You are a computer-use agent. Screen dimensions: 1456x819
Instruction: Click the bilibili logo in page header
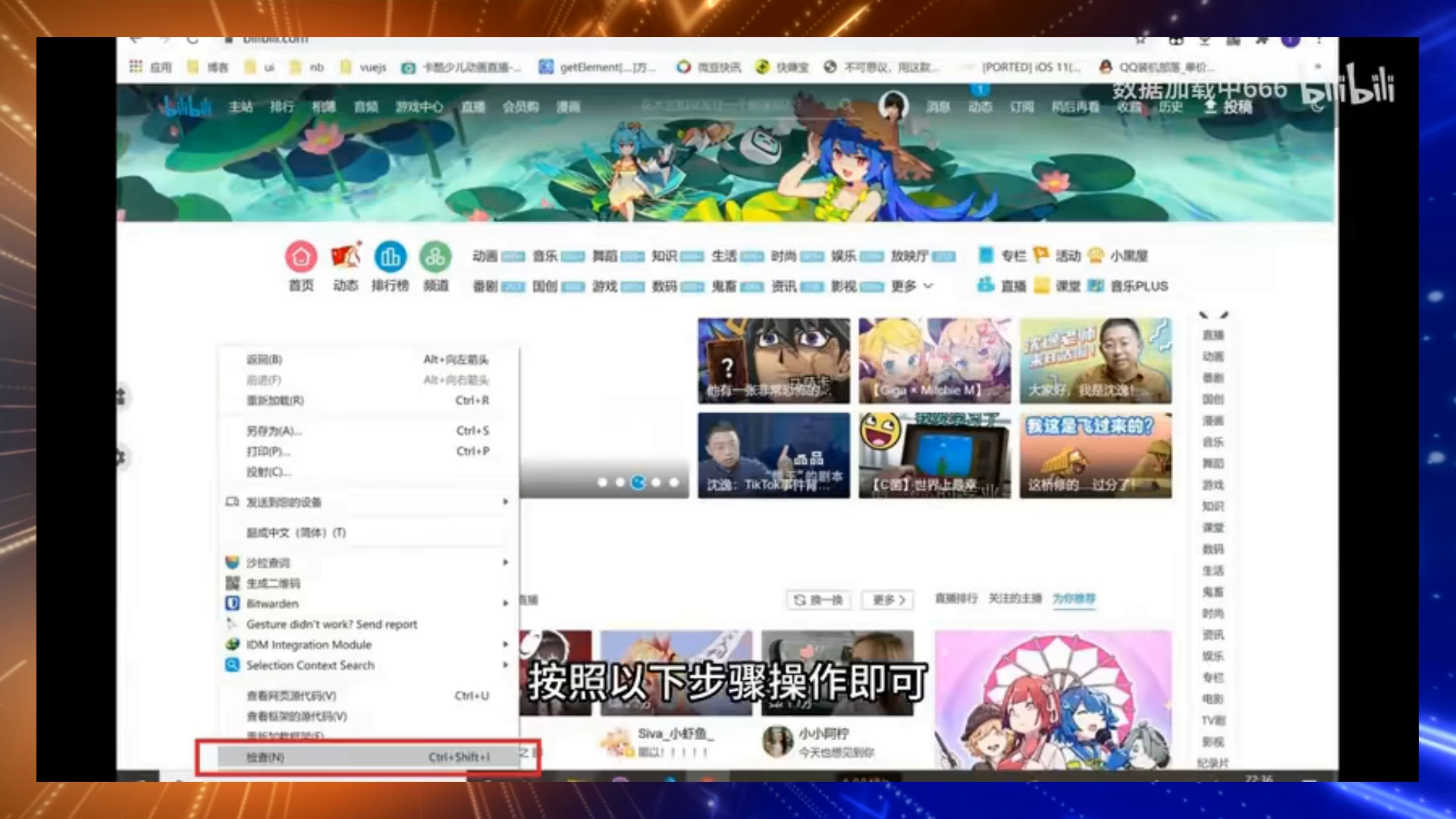(x=187, y=106)
